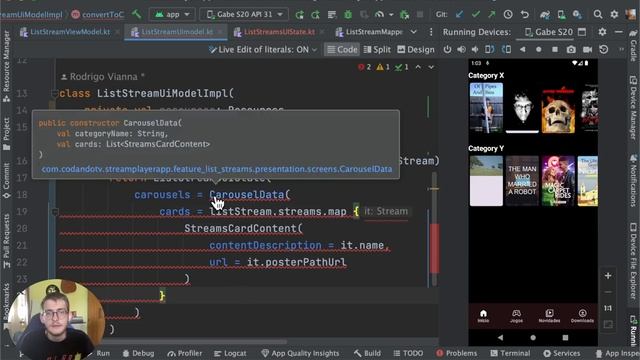
Task: Open the Profiler tool window
Action: coord(184,353)
